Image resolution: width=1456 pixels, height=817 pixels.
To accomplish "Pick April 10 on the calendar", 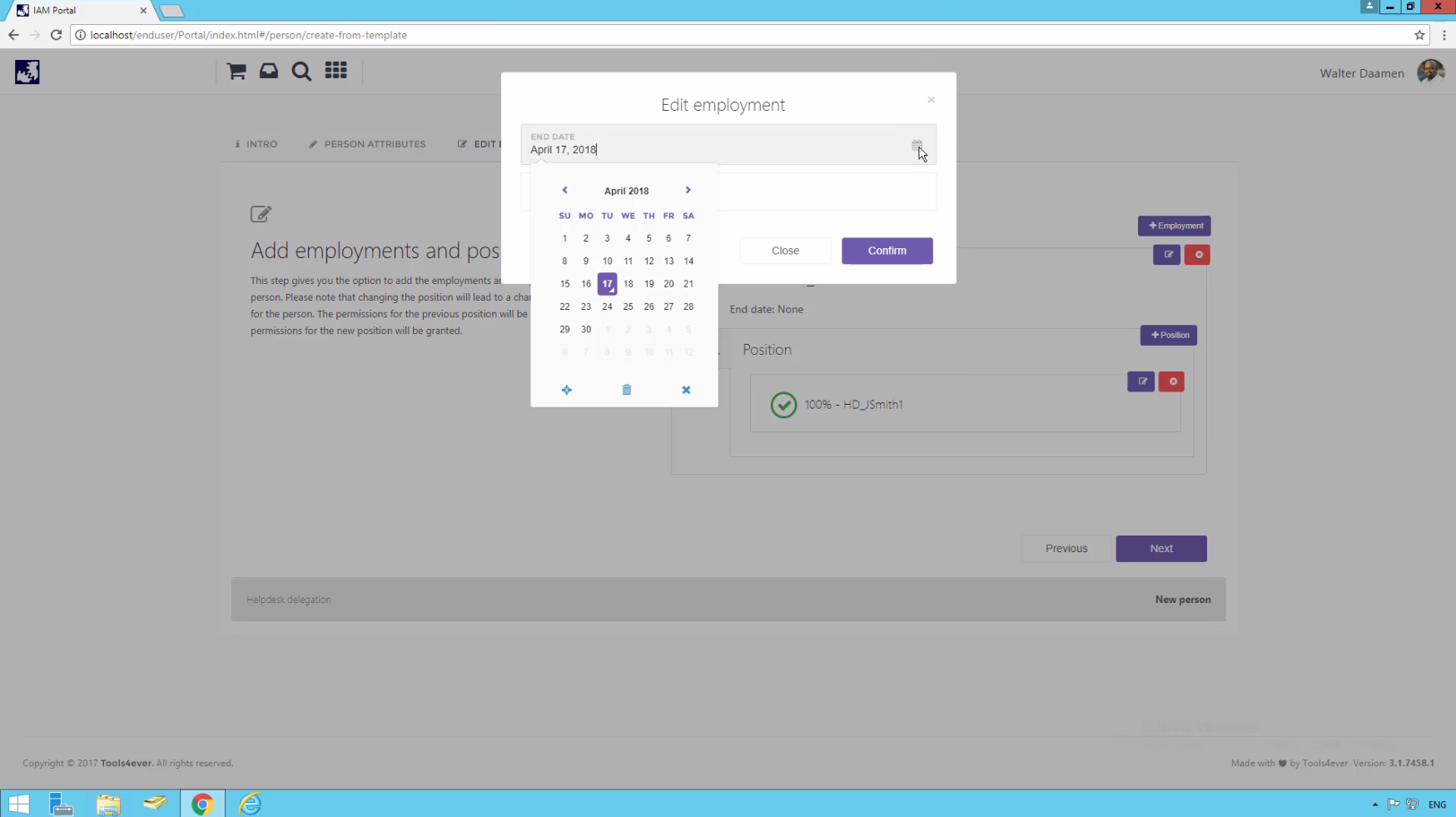I will (607, 261).
